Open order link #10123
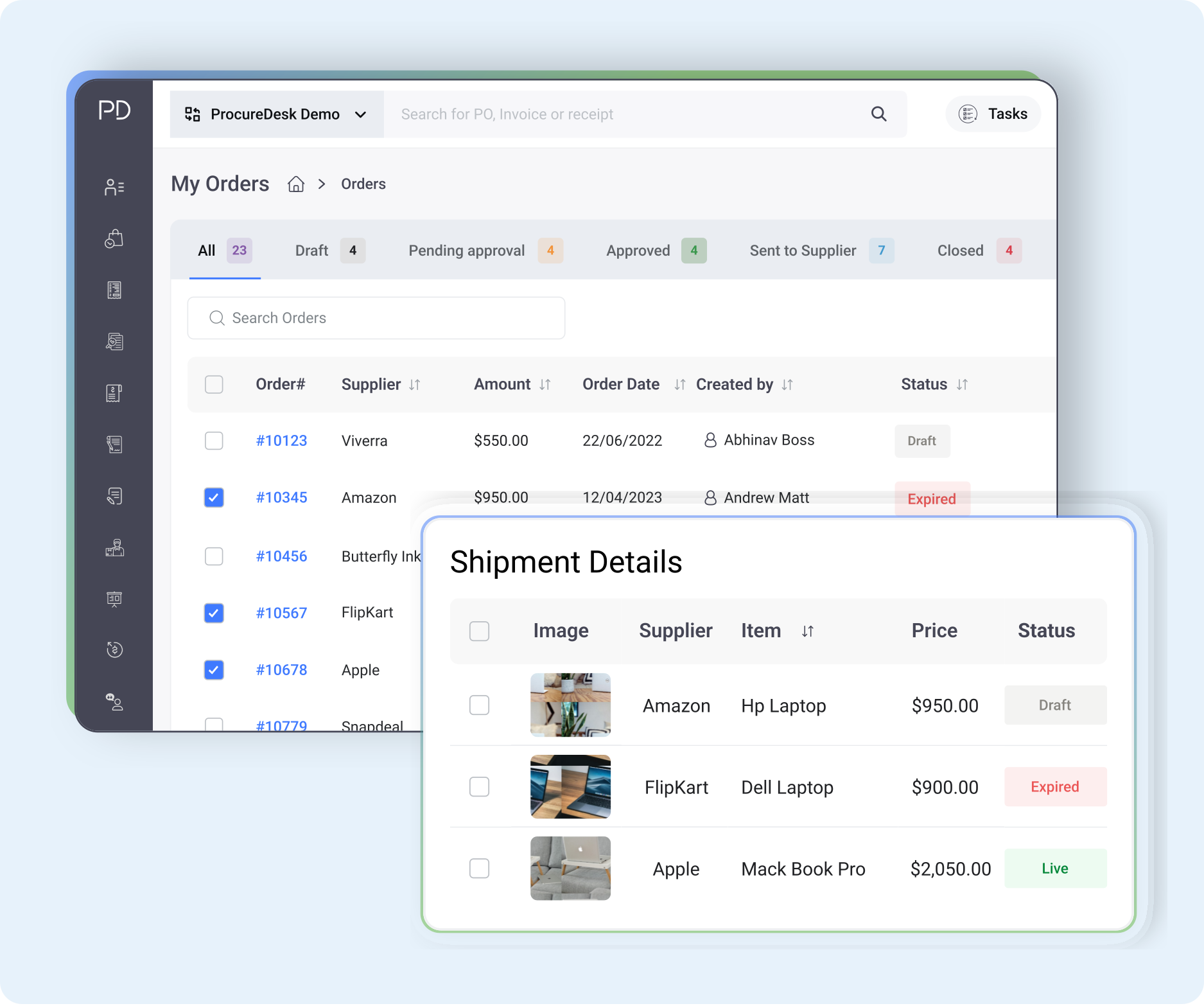This screenshot has width=1204, height=1006. pyautogui.click(x=281, y=441)
